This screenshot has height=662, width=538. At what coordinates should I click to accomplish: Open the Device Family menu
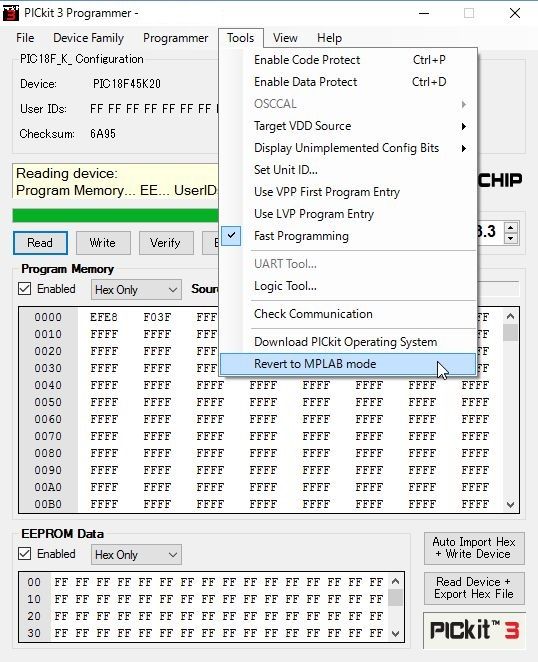[88, 38]
